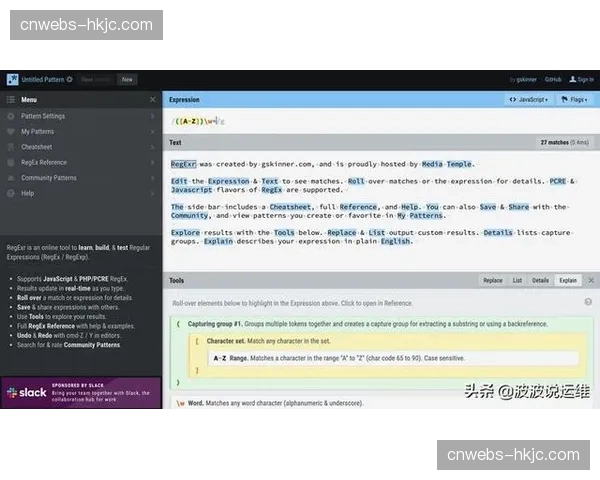The image size is (600, 480).
Task: Click the Cheatsheet icon in sidebar
Action: click(x=11, y=147)
